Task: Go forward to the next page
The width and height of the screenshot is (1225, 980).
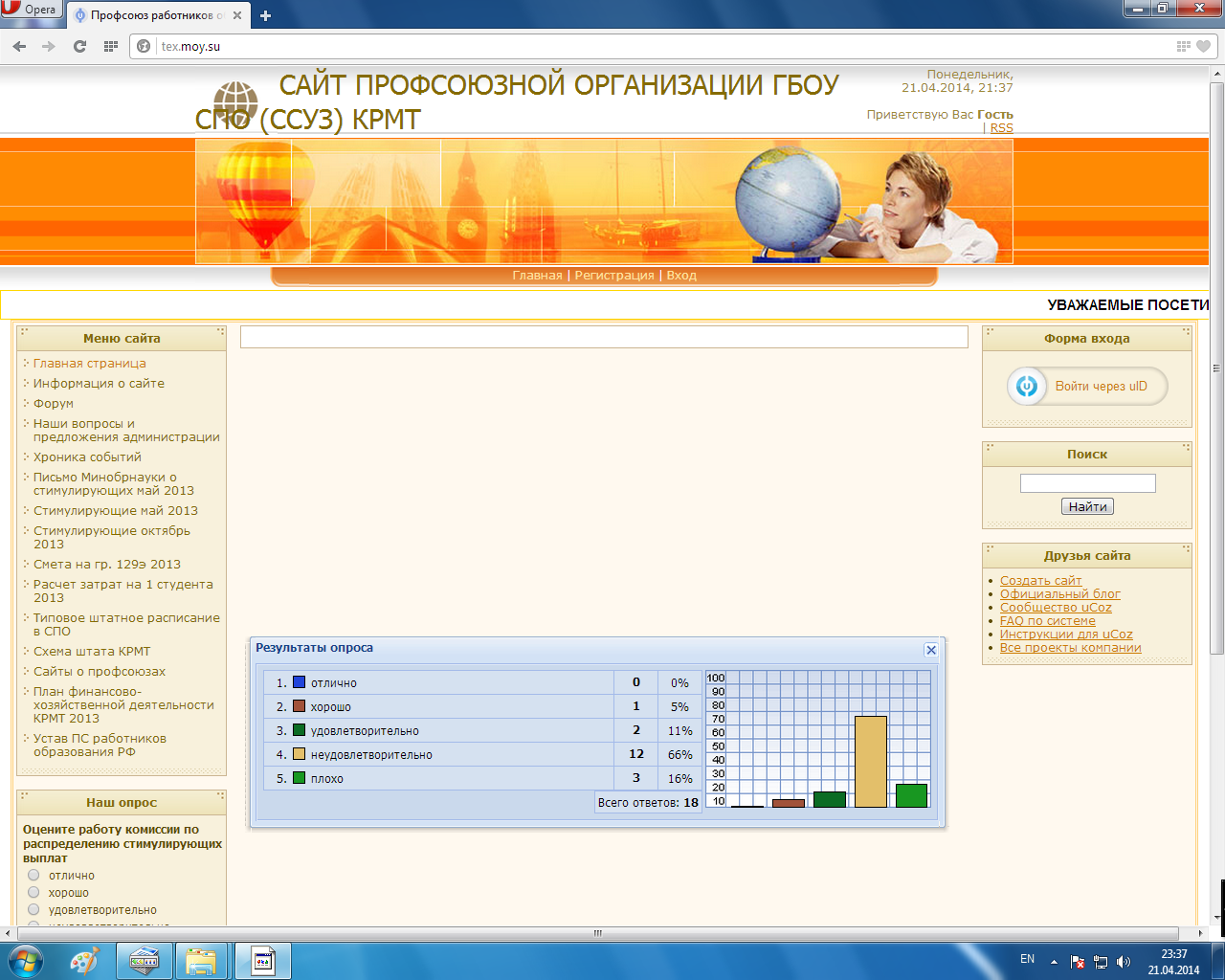Action: point(49,46)
